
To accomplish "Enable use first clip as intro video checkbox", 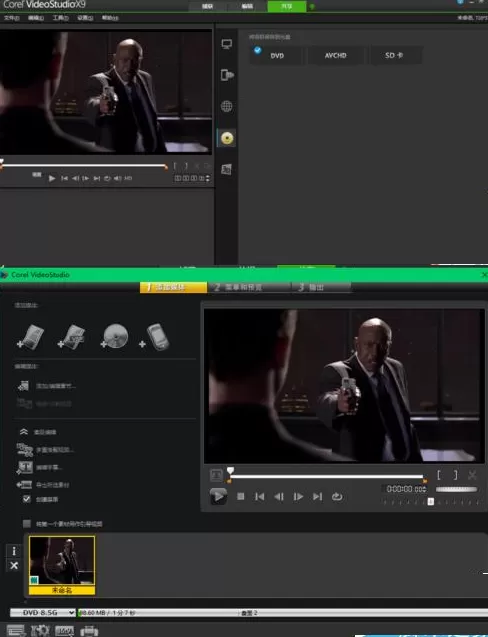I will [x=27, y=524].
